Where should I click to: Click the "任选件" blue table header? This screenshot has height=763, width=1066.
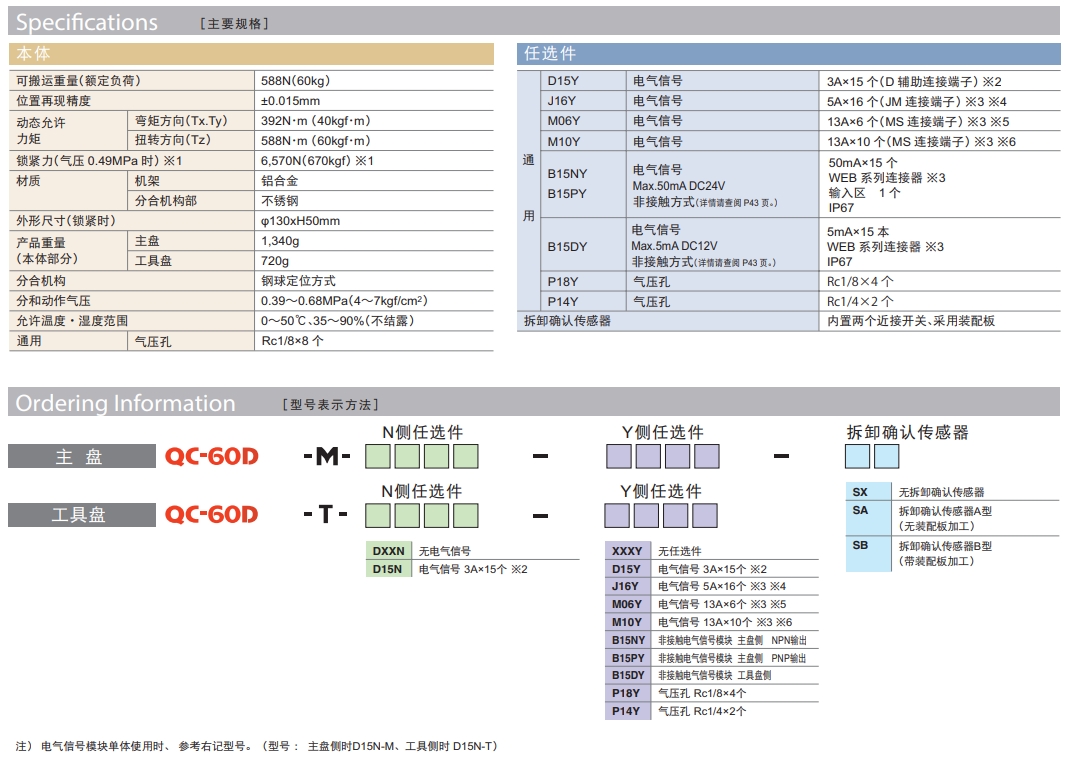point(549,54)
